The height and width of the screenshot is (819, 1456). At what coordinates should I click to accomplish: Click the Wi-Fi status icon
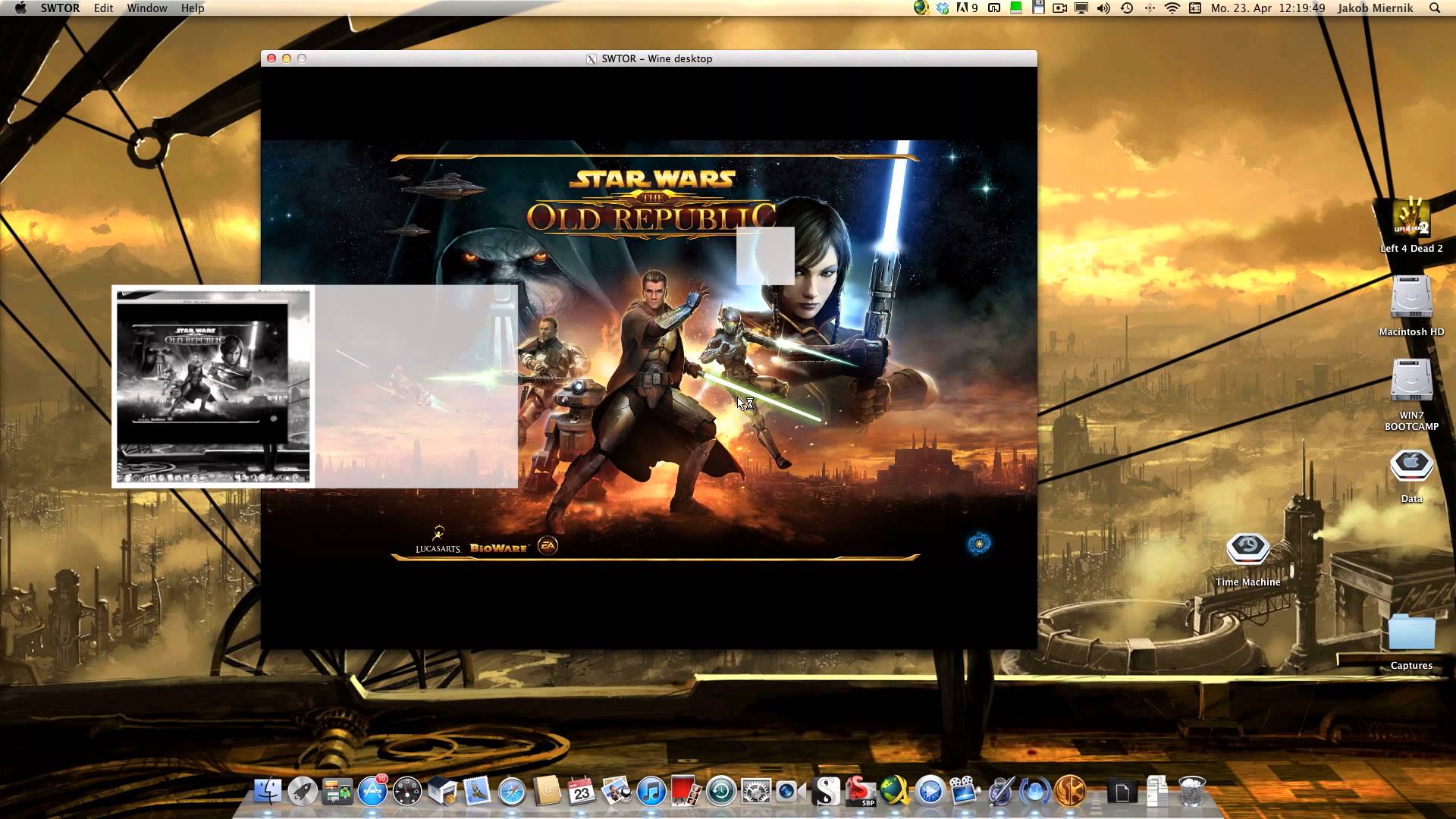[x=1172, y=8]
